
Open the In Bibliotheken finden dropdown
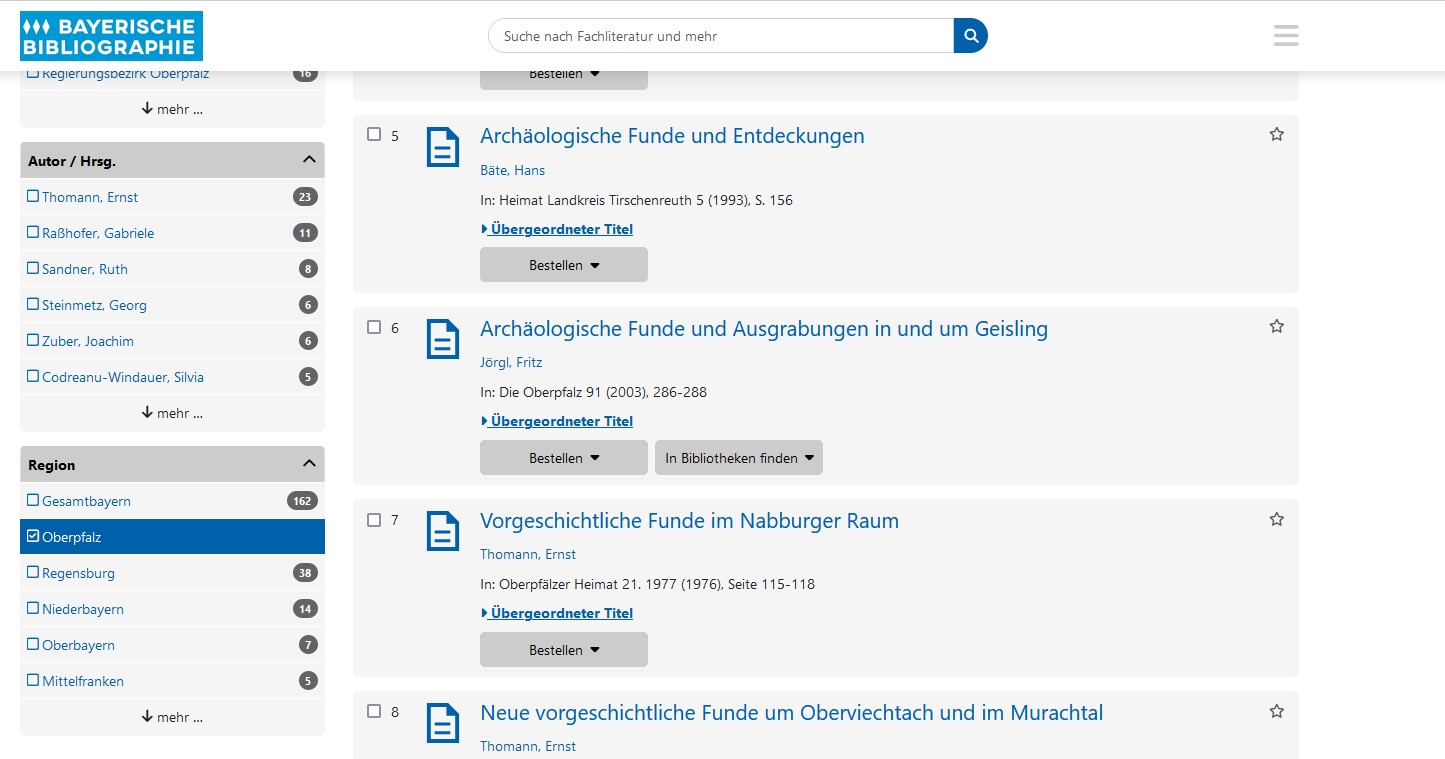click(x=739, y=458)
